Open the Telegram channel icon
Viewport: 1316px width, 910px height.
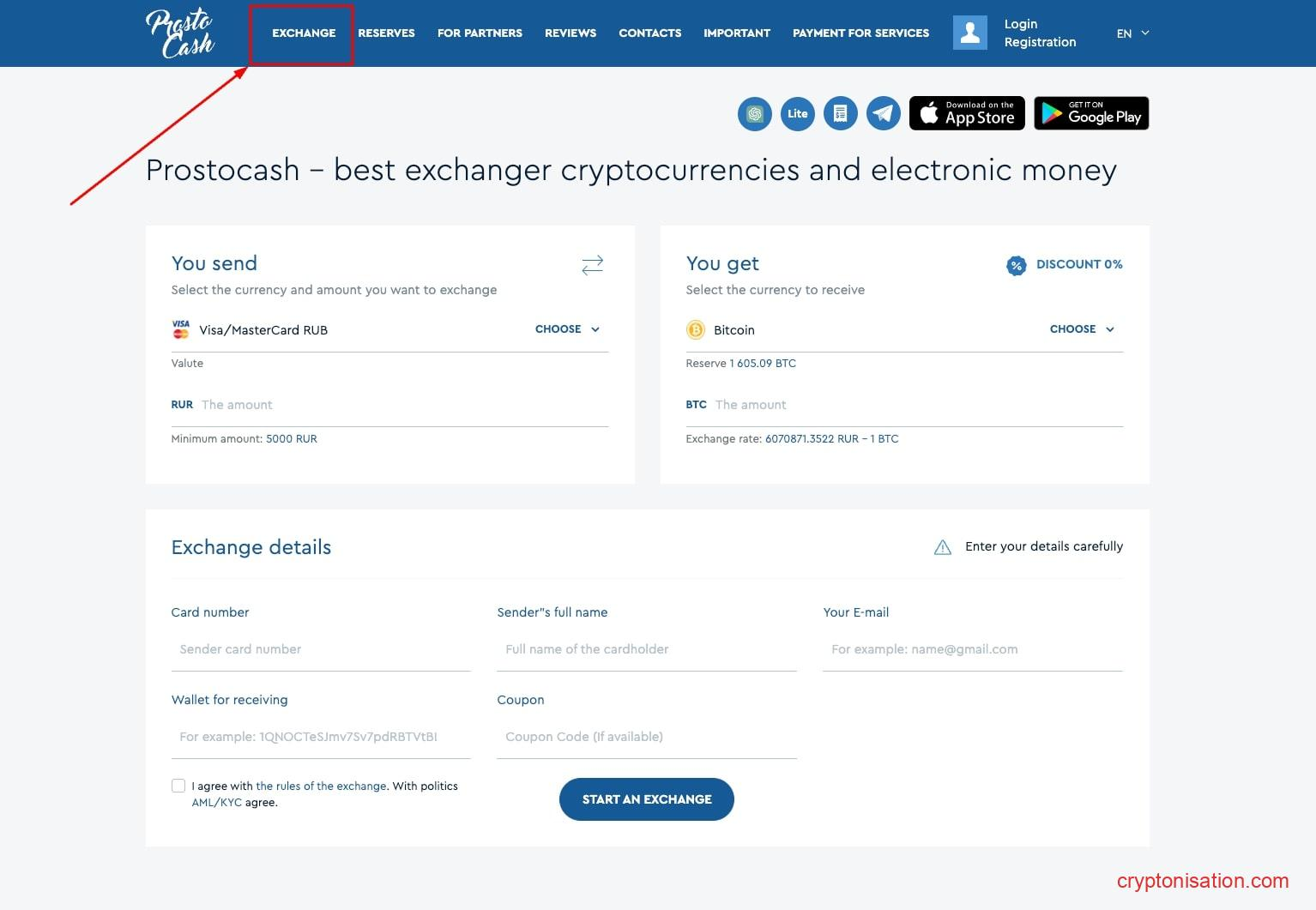point(884,113)
